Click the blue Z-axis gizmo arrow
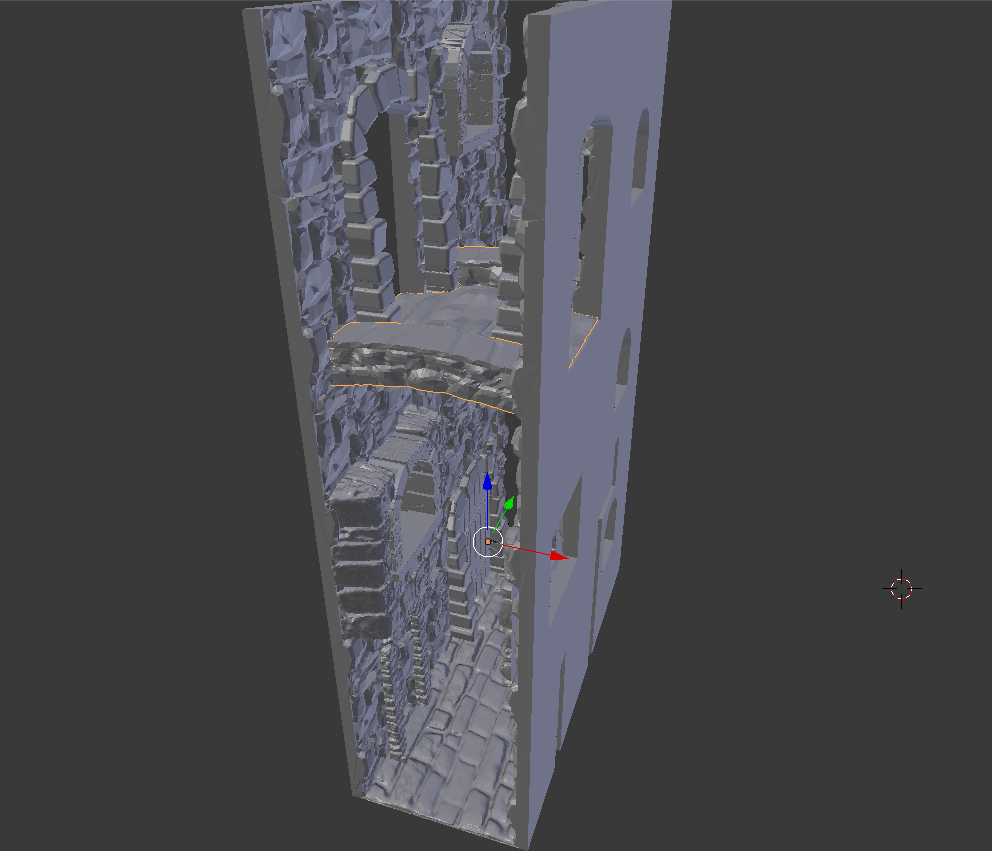The image size is (992, 851). (487, 483)
